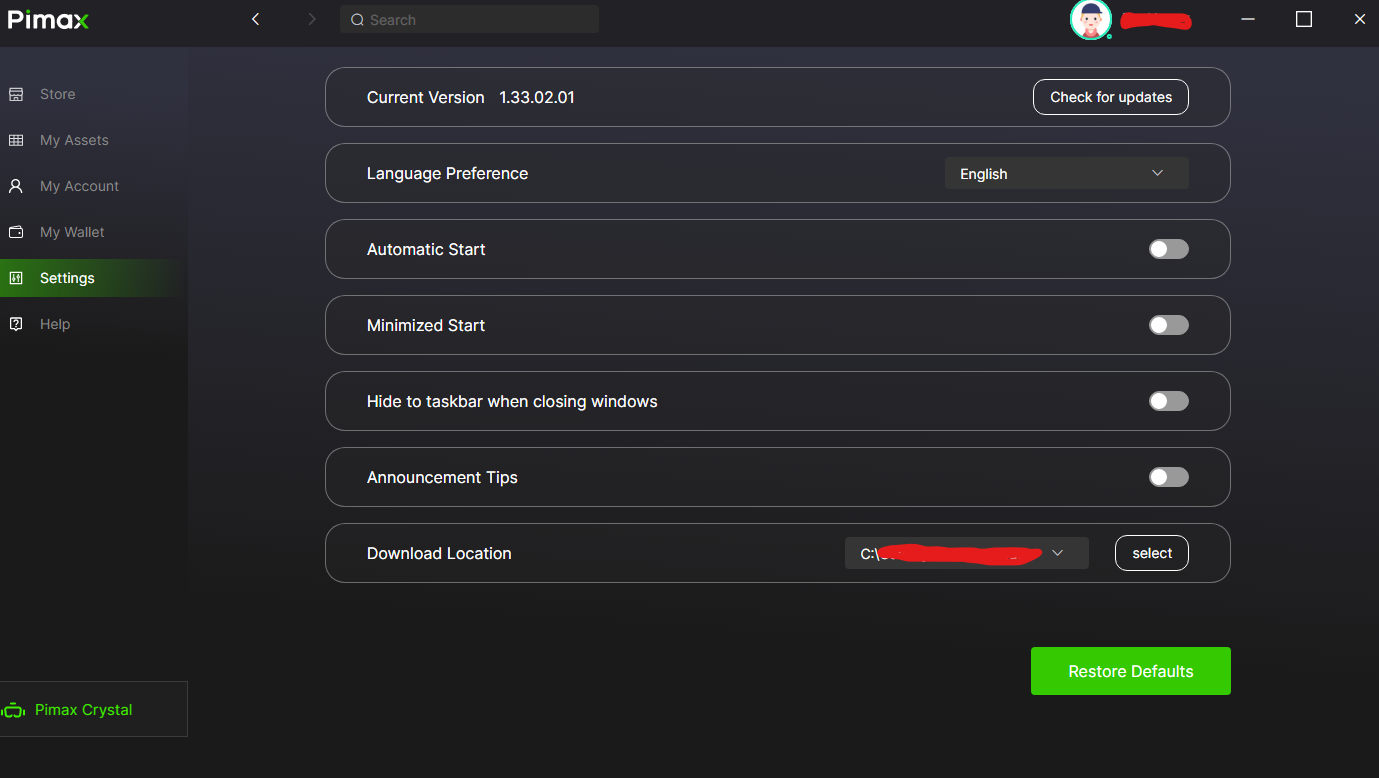This screenshot has width=1379, height=778.
Task: Click the My Account person icon
Action: (16, 186)
